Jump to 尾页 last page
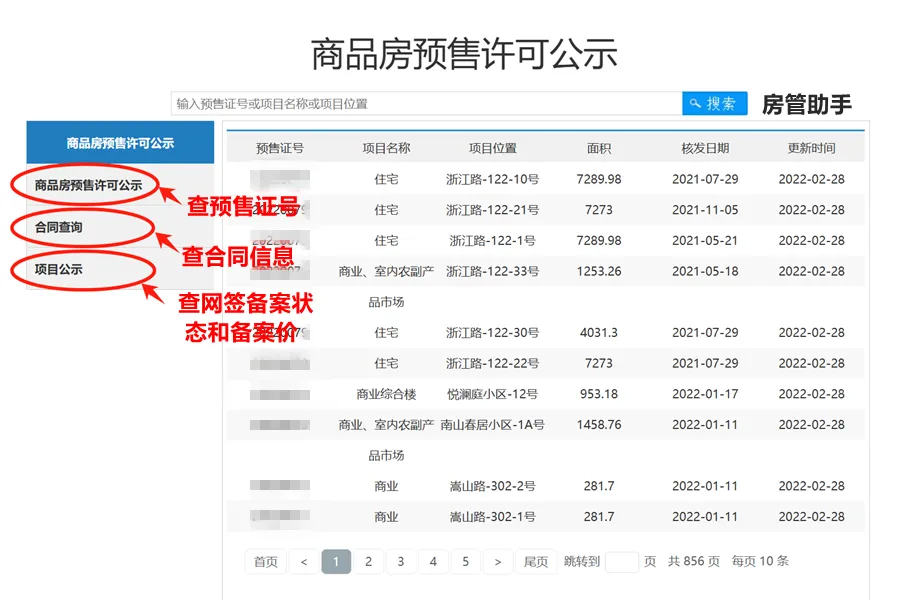The width and height of the screenshot is (900, 600). tap(536, 561)
